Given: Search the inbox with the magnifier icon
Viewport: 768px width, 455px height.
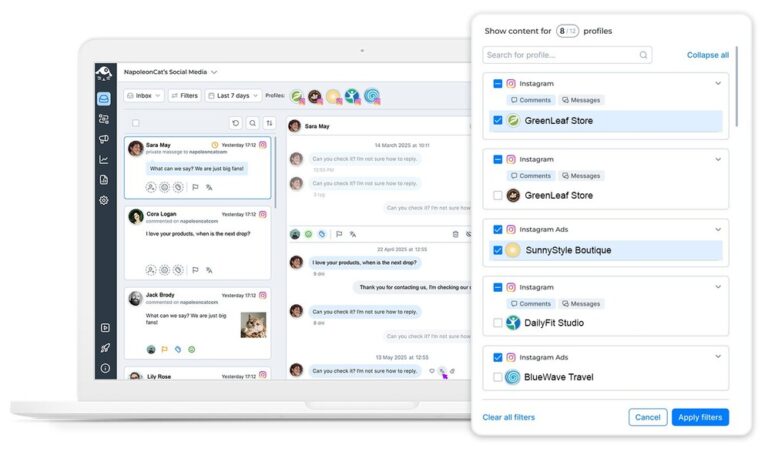Looking at the screenshot, I should pos(253,123).
